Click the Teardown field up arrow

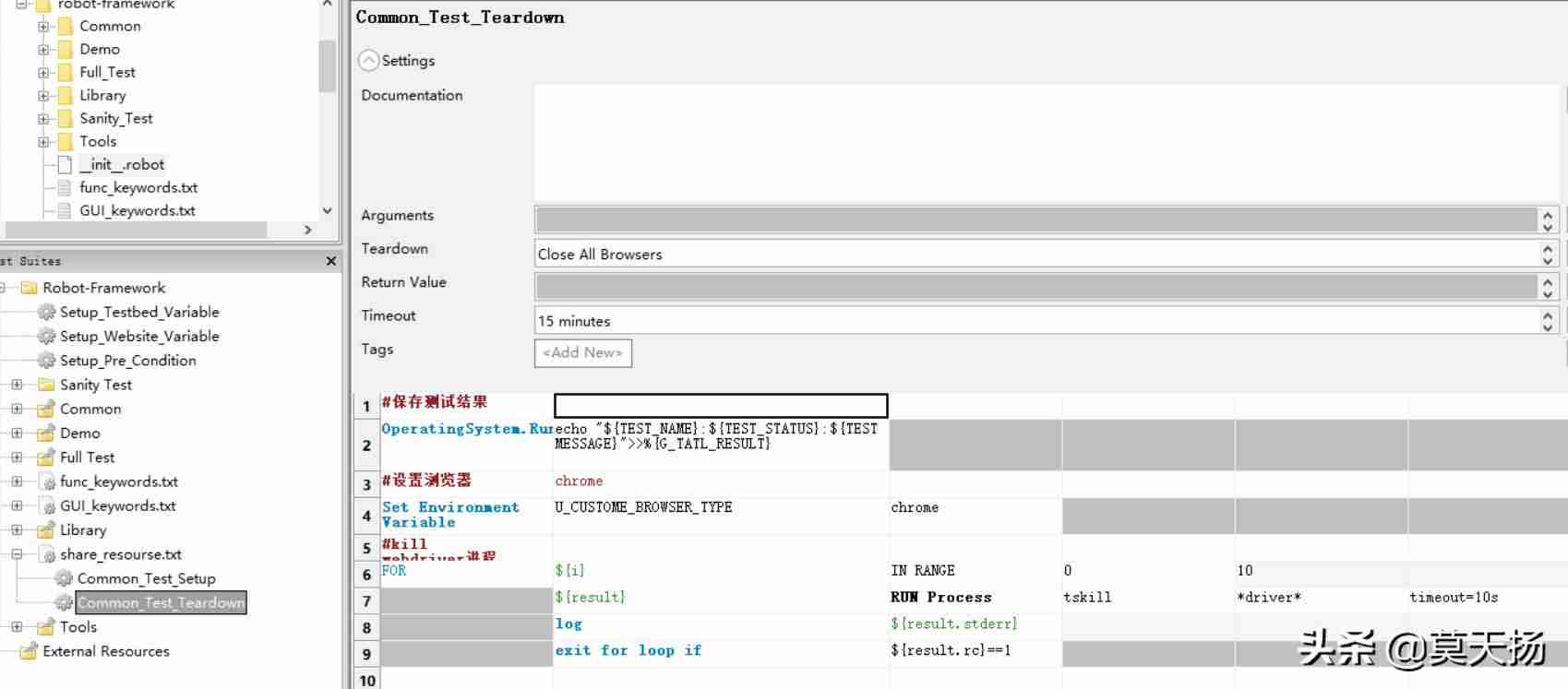coord(1548,247)
